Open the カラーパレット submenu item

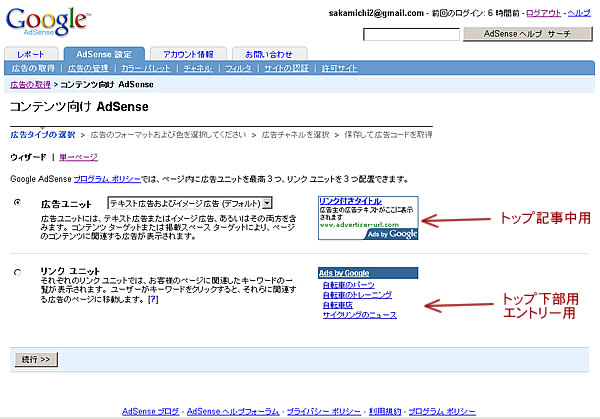(x=145, y=69)
